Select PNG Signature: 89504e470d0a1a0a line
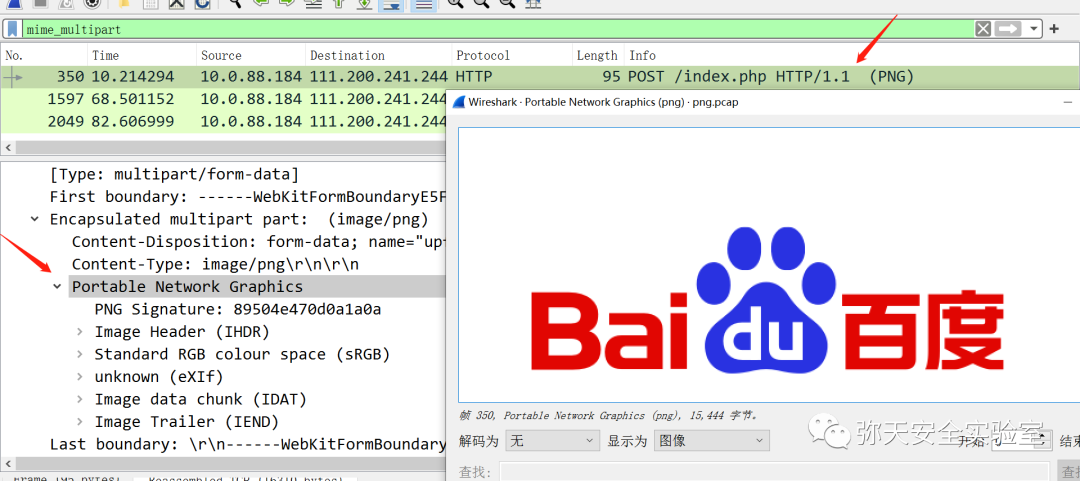 tap(238, 309)
